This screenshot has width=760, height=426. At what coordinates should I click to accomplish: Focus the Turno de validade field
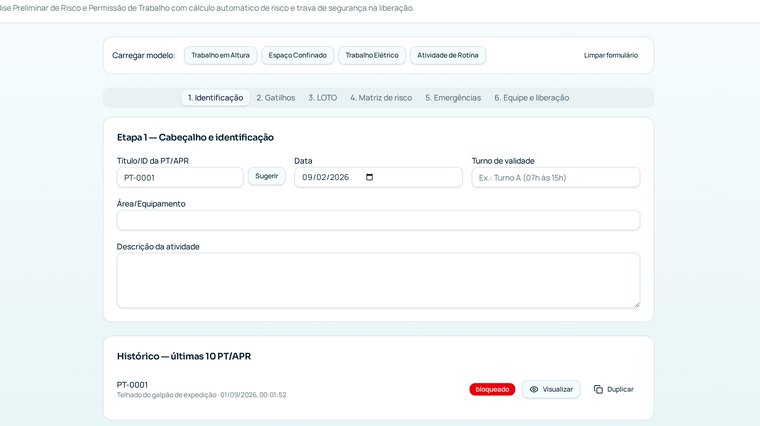555,177
